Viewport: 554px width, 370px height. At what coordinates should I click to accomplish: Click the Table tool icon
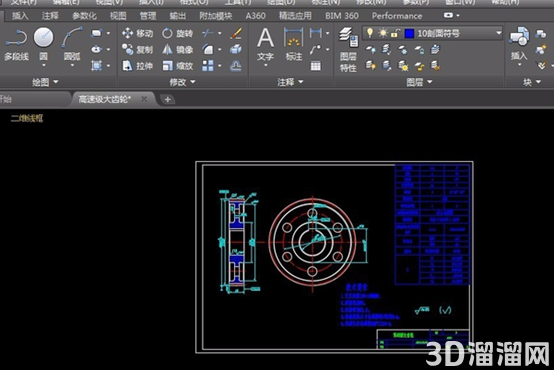(x=316, y=66)
